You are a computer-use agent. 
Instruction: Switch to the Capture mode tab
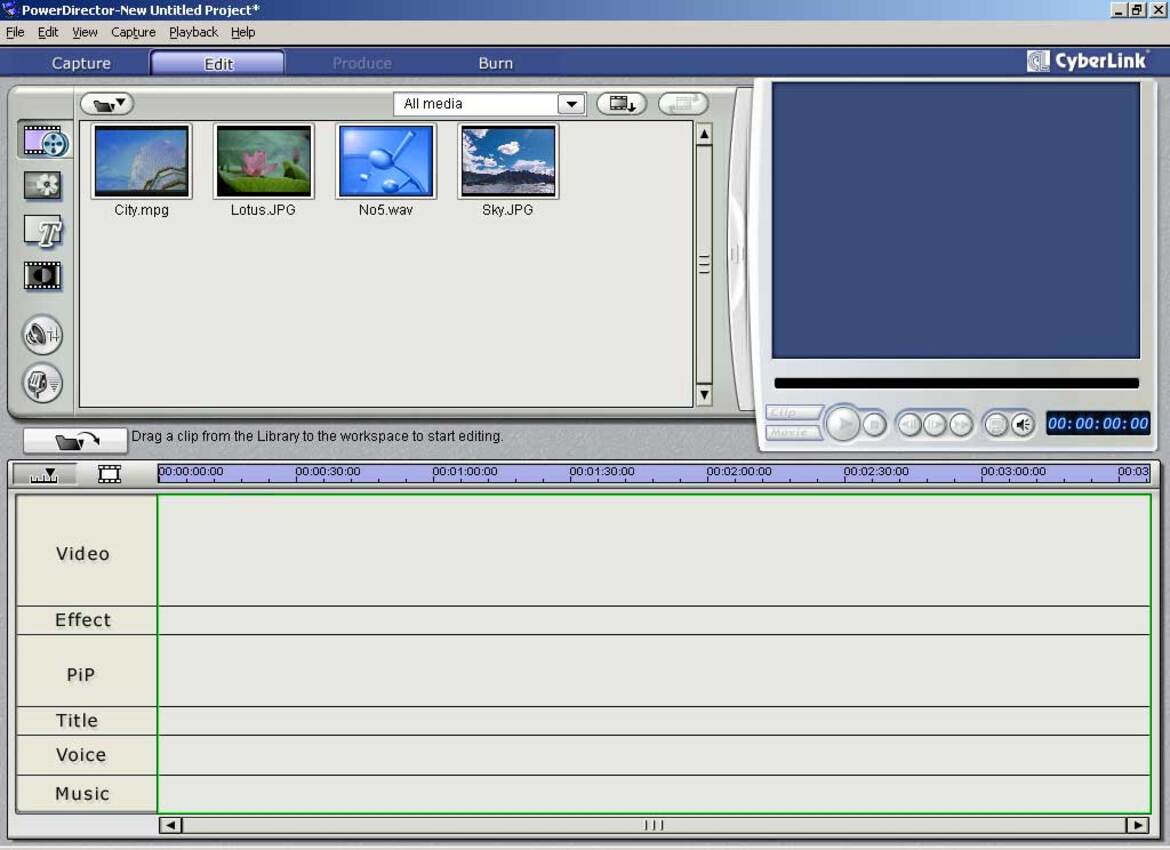(x=81, y=63)
